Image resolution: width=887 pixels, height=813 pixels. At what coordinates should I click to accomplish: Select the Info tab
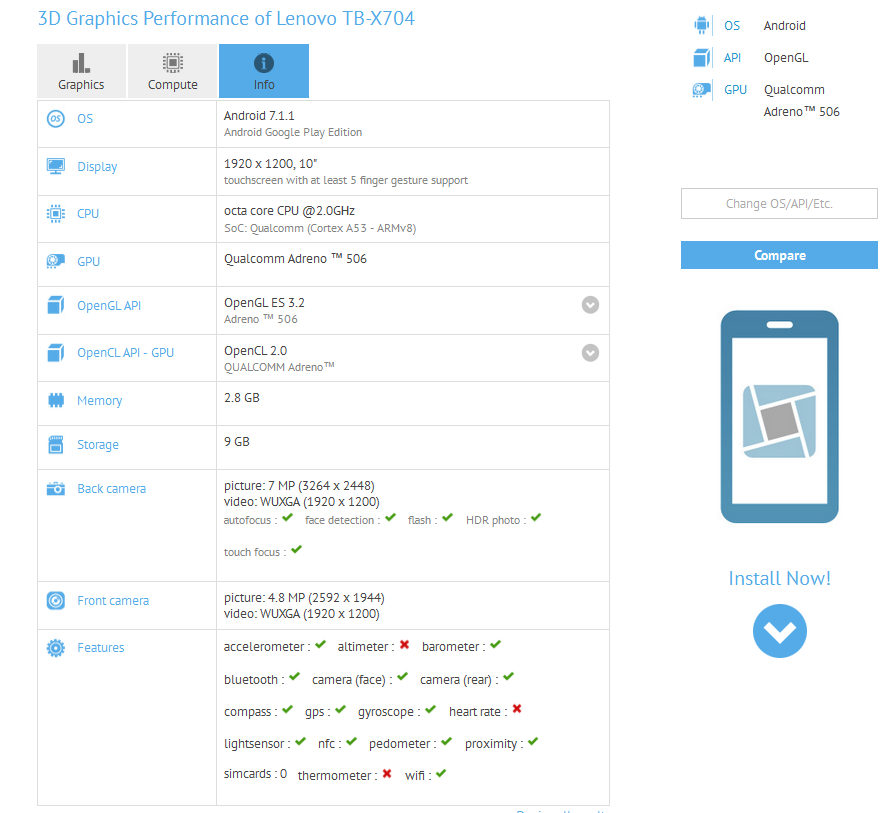(x=264, y=71)
